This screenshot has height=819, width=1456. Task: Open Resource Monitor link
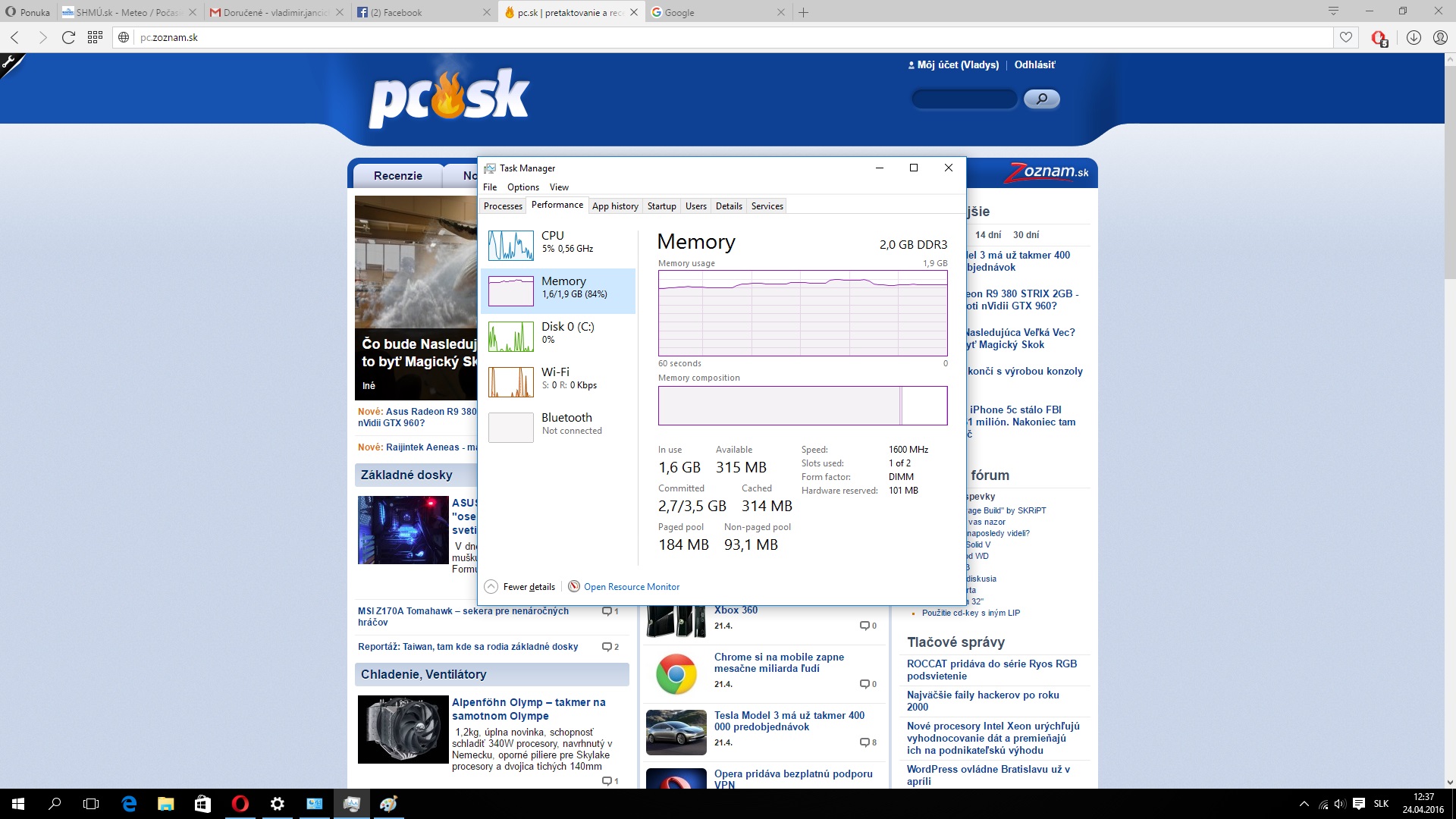coord(632,587)
